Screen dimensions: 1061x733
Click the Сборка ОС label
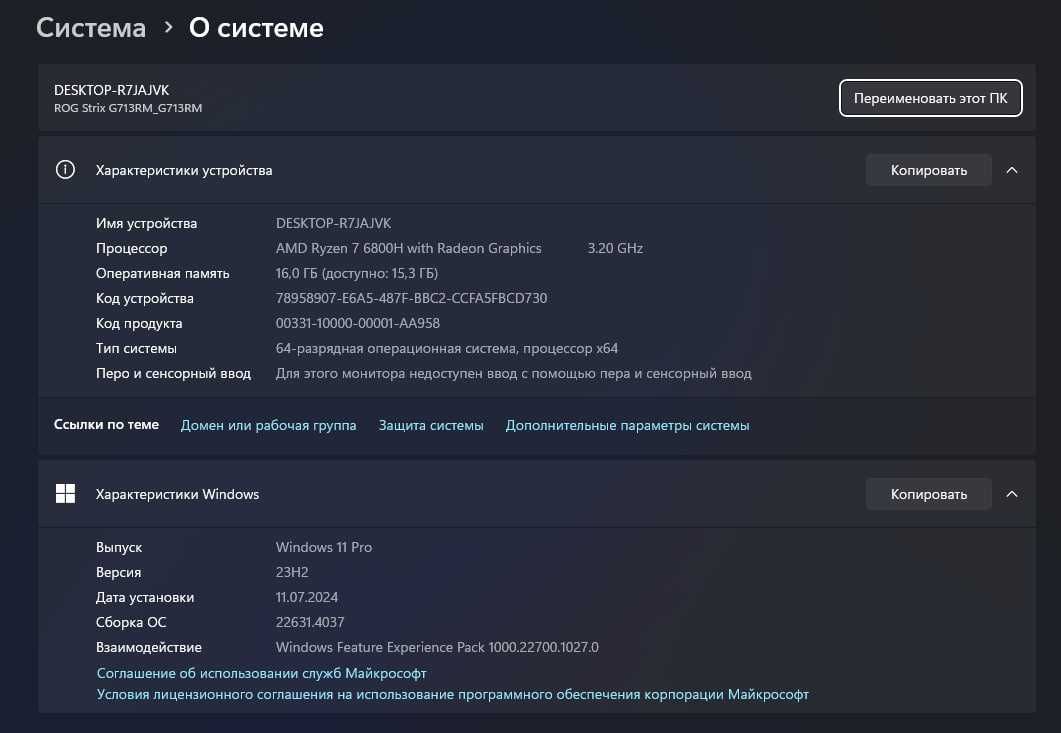(131, 622)
